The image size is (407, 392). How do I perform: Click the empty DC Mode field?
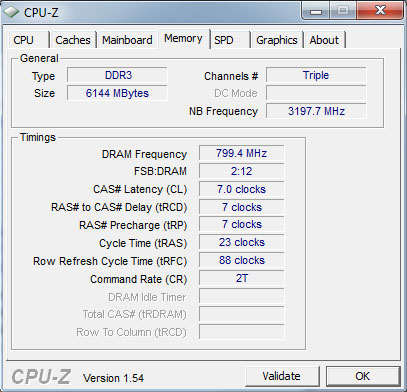[316, 93]
